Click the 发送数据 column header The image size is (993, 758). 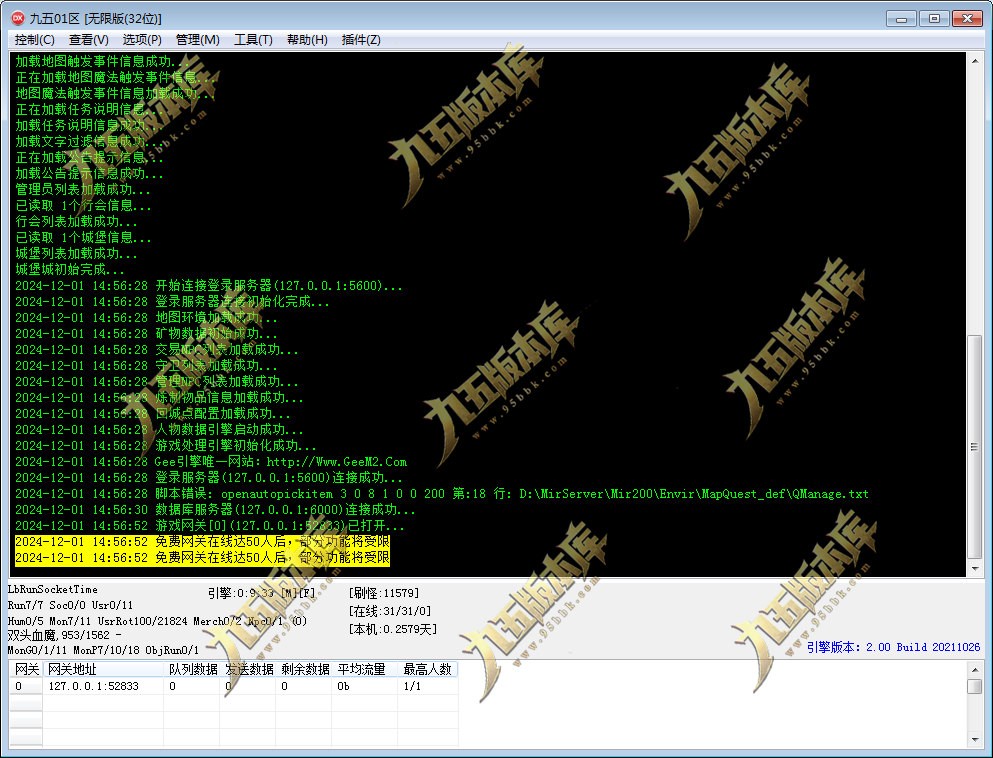point(248,669)
